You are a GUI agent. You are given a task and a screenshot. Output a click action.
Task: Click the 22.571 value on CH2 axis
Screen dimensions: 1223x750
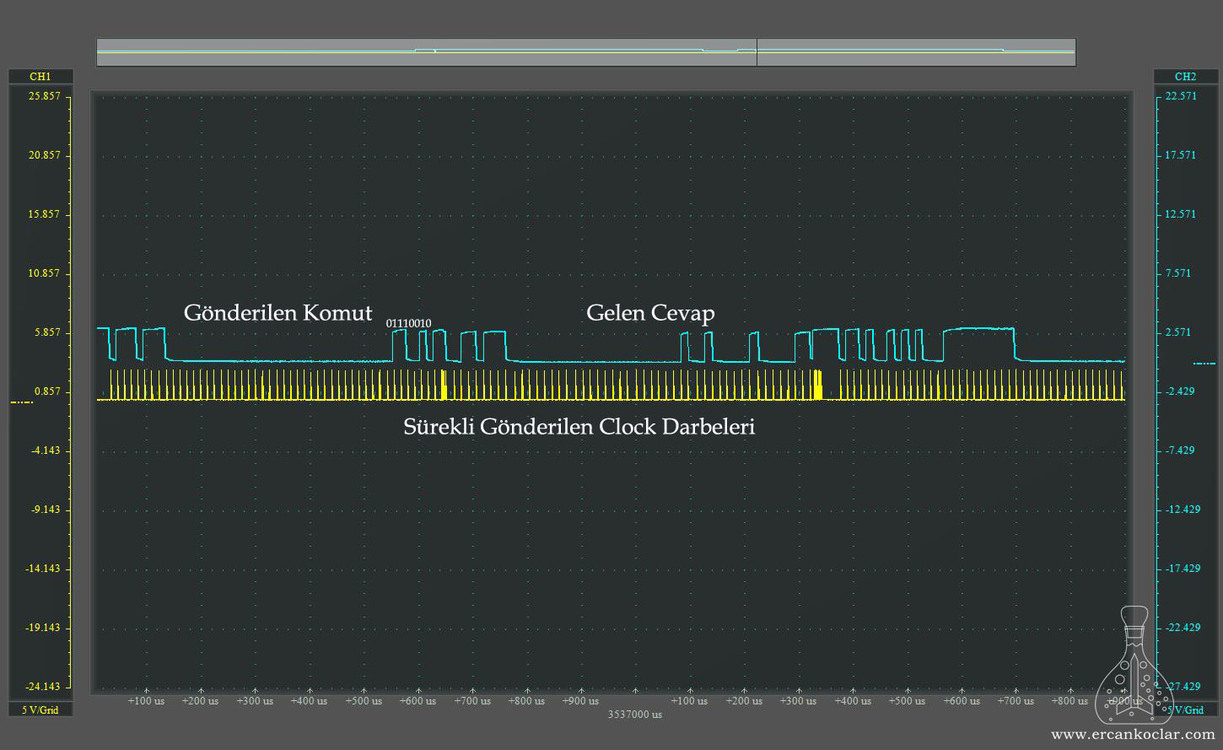tap(1180, 96)
